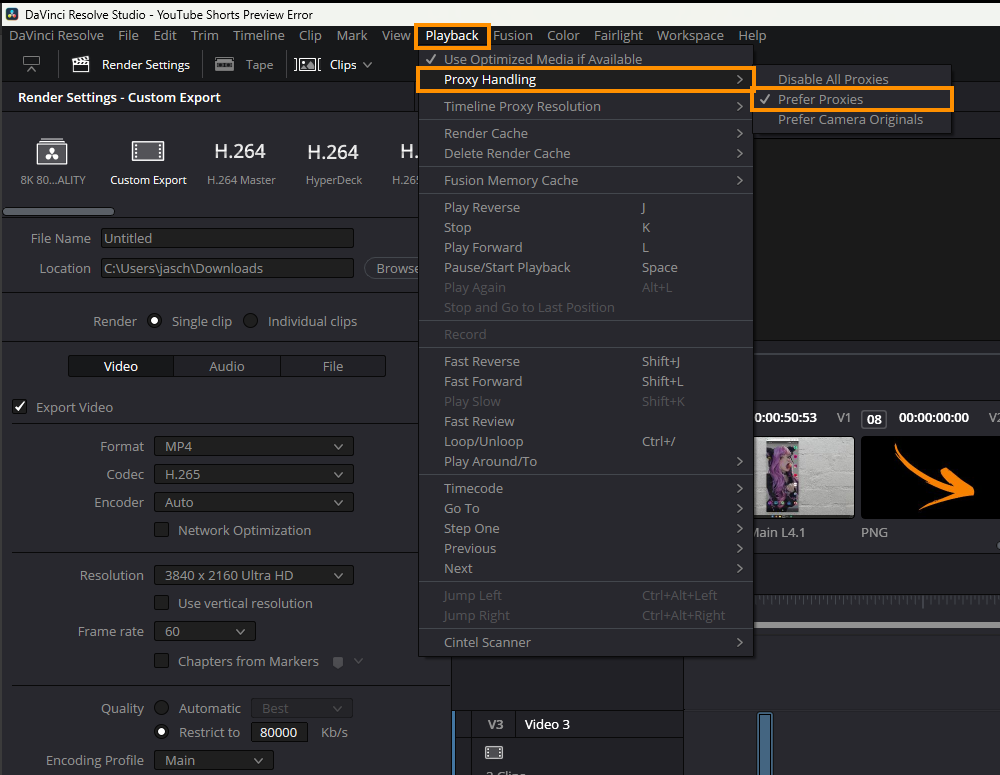Click the Main L4.1 clip thumbnail
The height and width of the screenshot is (775, 1000).
(804, 477)
